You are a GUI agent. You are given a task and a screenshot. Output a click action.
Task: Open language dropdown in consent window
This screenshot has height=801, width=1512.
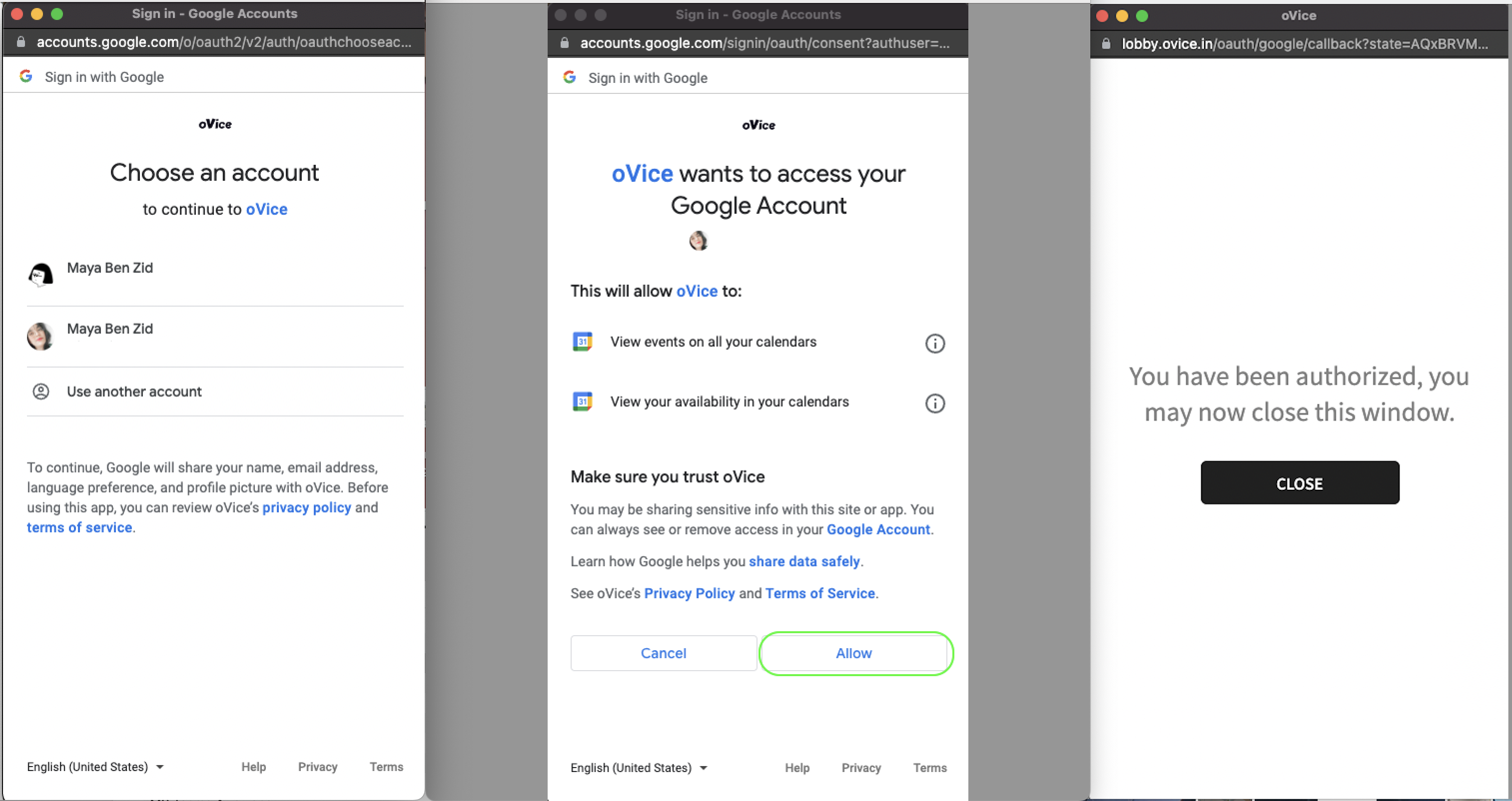coord(639,768)
